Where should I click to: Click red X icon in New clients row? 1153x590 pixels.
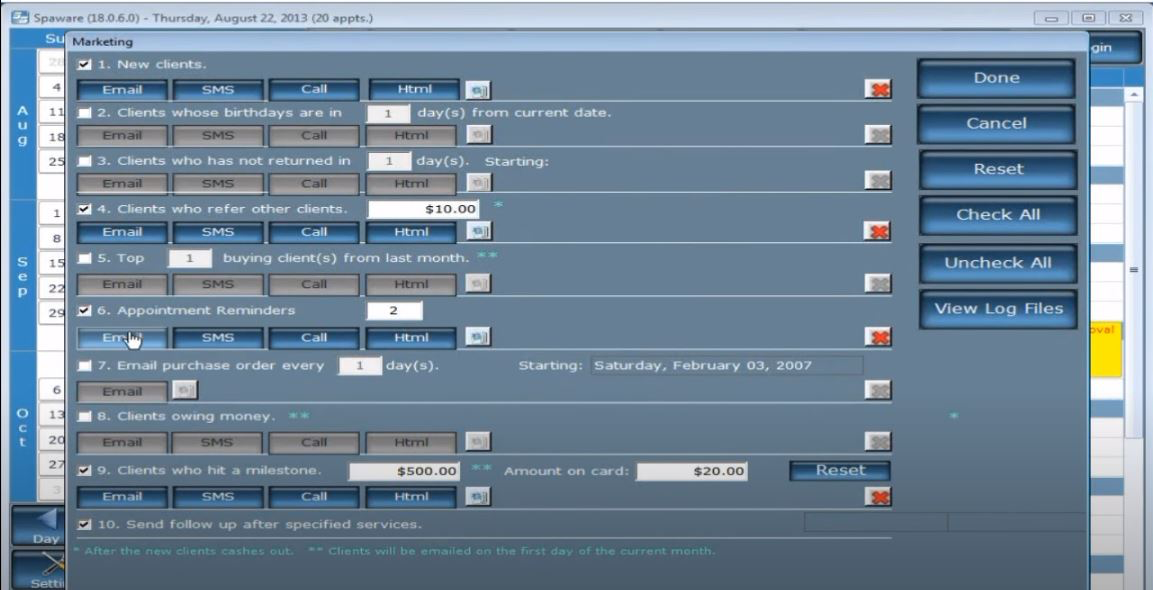pos(878,90)
